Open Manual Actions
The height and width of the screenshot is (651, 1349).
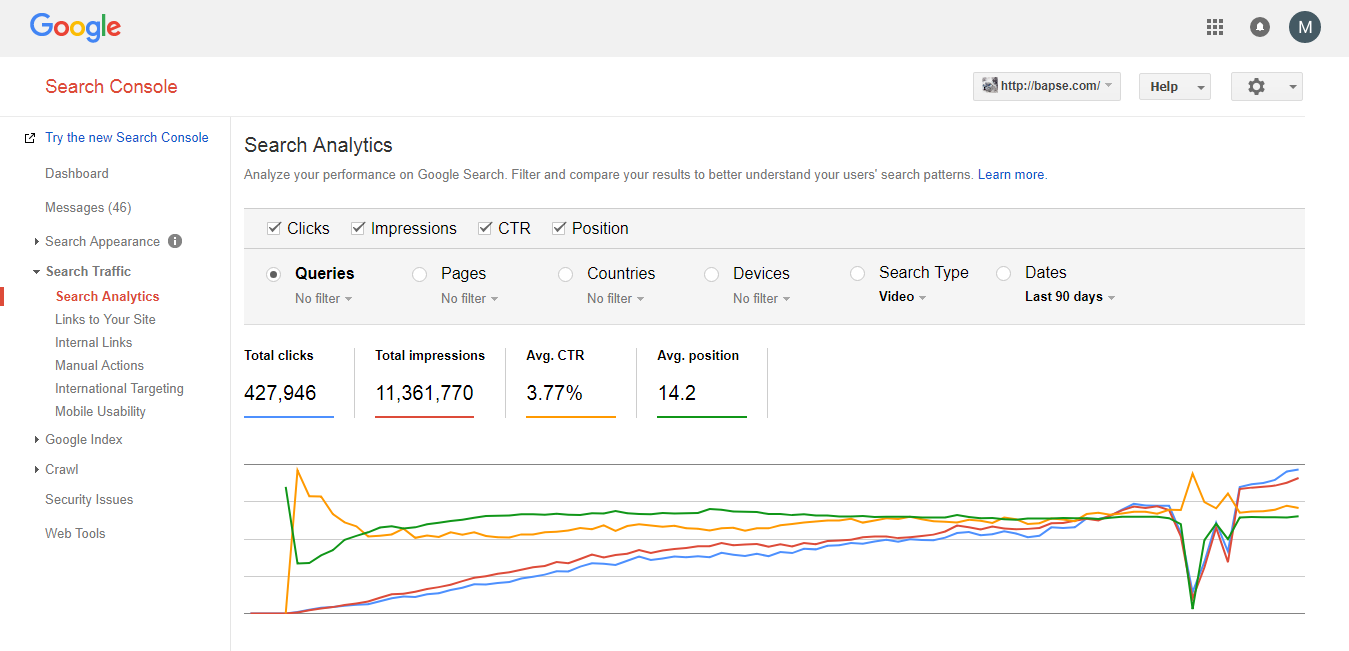tap(99, 365)
